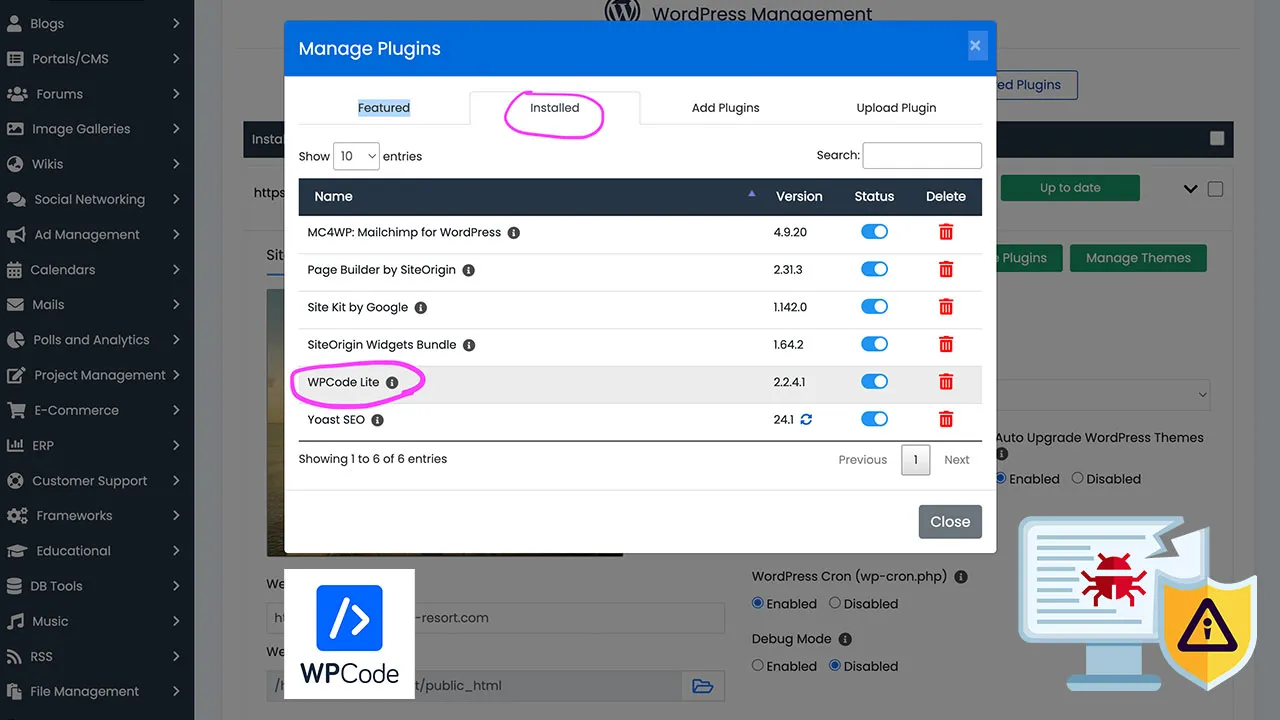Sort plugins by the Name column header
This screenshot has height=720, width=1280.
[x=532, y=196]
